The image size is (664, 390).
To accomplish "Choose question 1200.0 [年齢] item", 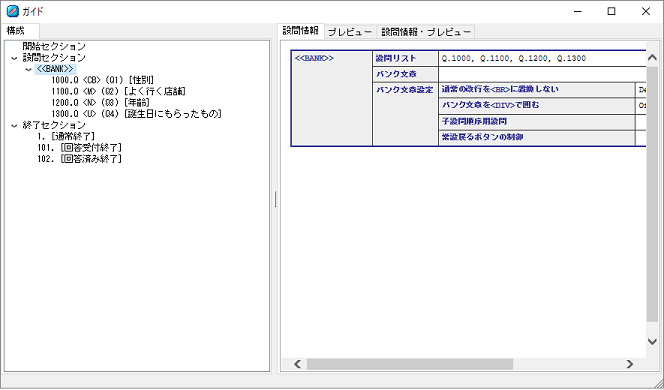I will coord(100,103).
